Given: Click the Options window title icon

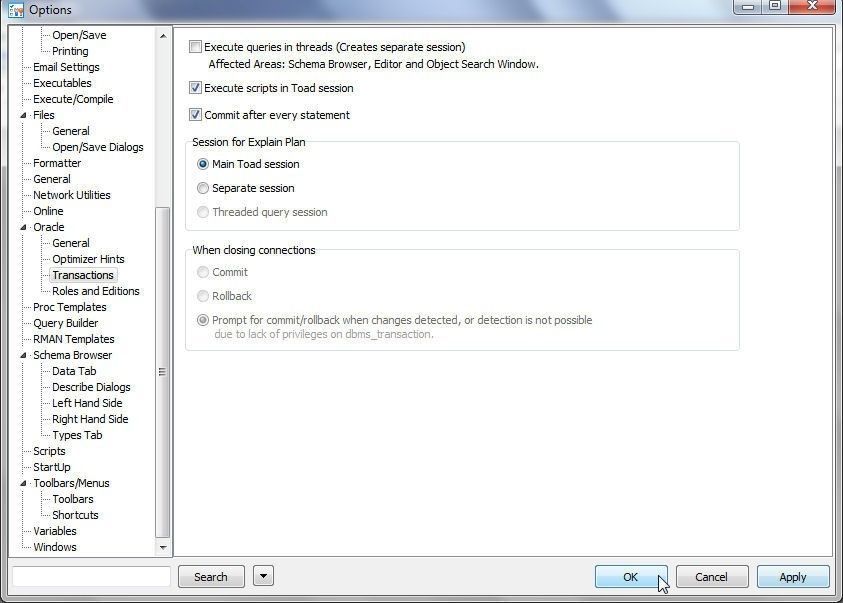Looking at the screenshot, I should 16,10.
